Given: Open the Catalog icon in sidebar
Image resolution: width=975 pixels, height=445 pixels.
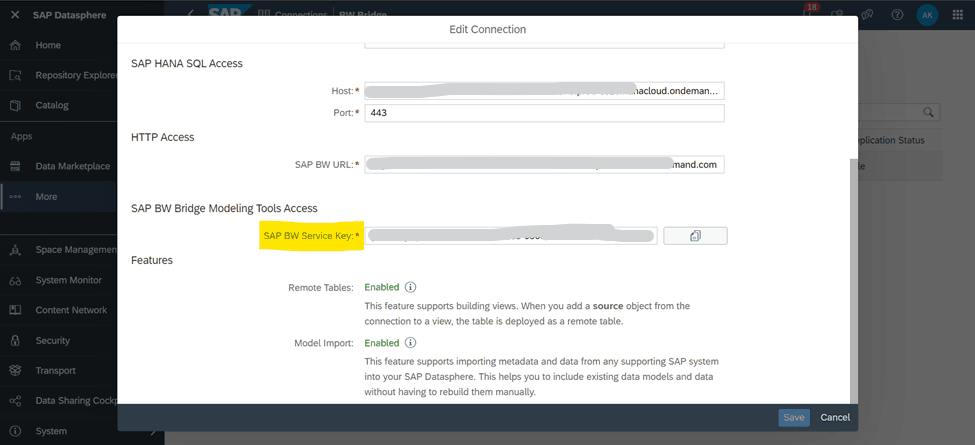Looking at the screenshot, I should pyautogui.click(x=16, y=106).
